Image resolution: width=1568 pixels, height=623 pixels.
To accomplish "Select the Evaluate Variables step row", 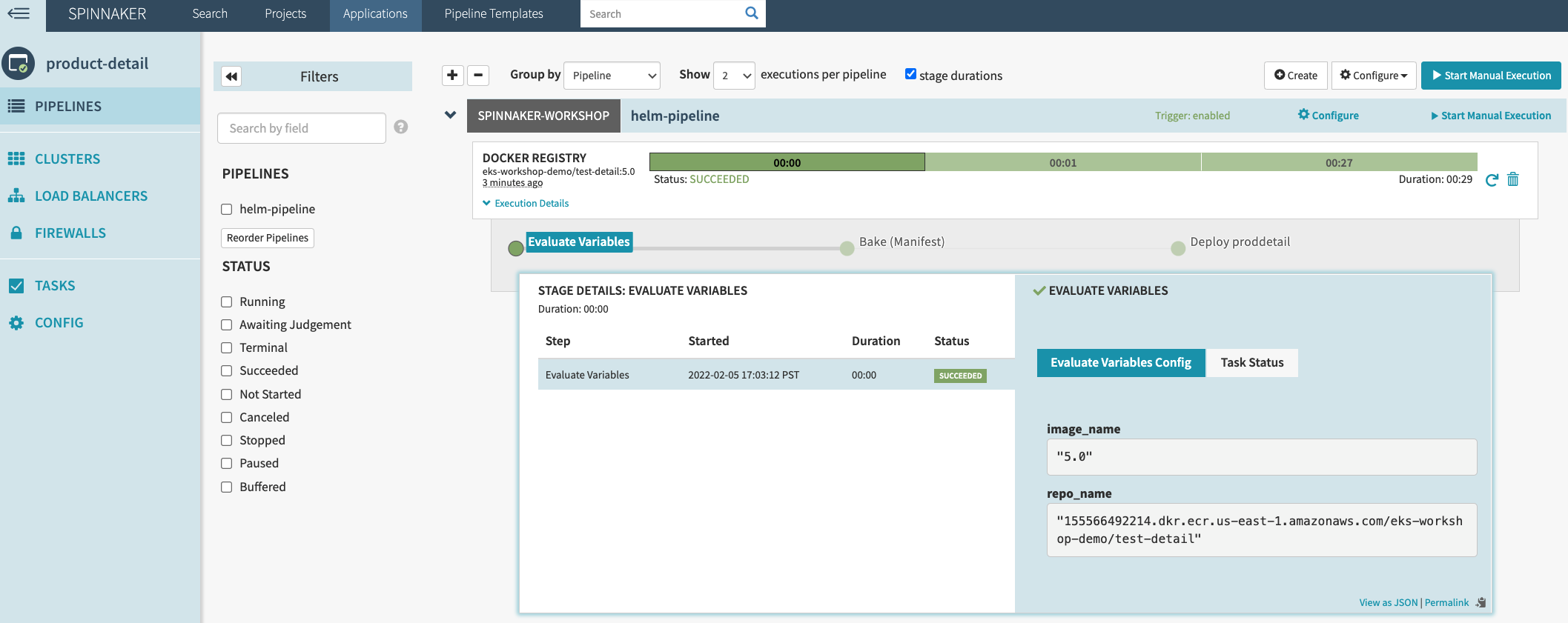I will [776, 375].
